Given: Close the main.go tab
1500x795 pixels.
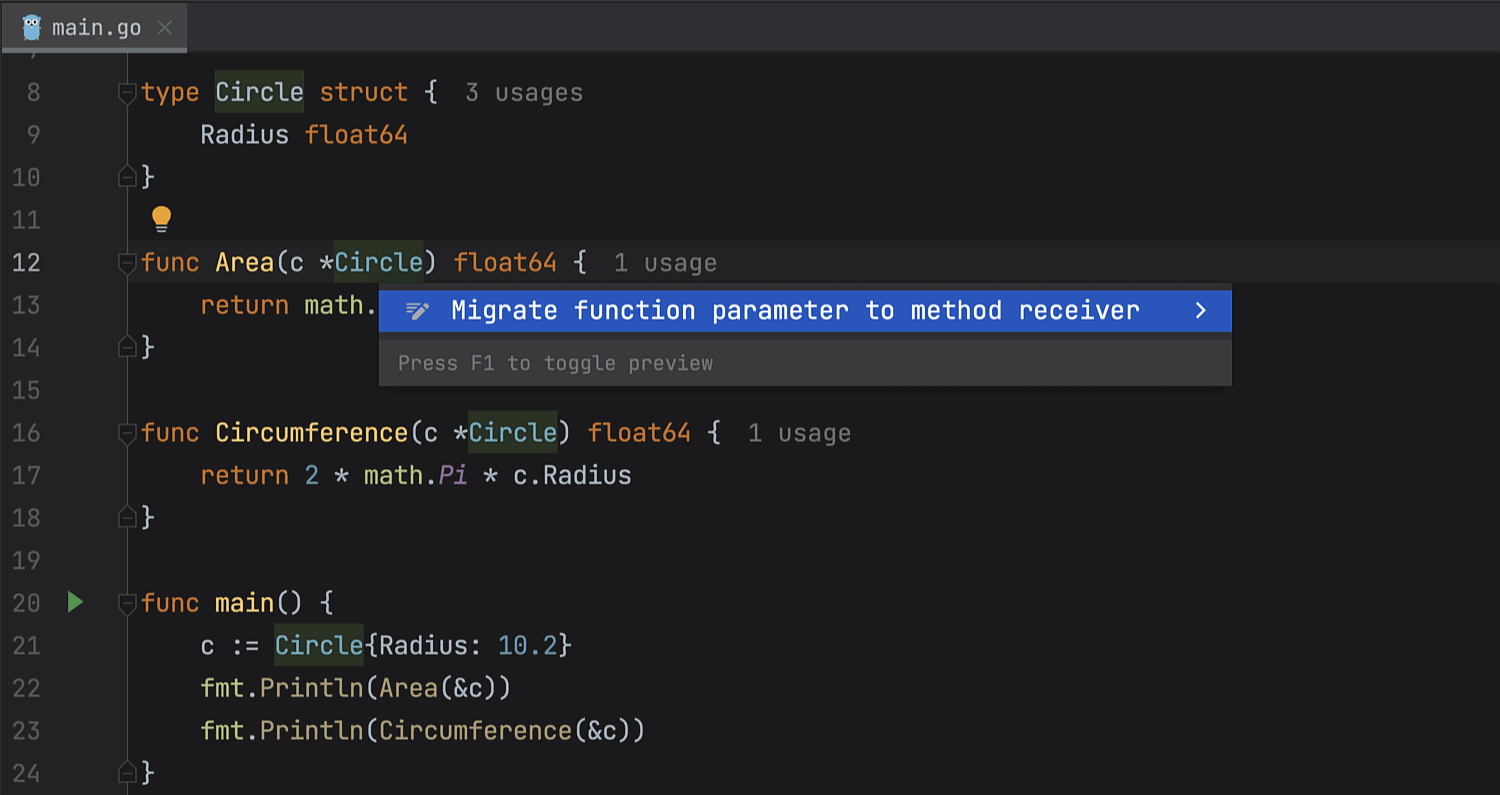Looking at the screenshot, I should pyautogui.click(x=164, y=27).
